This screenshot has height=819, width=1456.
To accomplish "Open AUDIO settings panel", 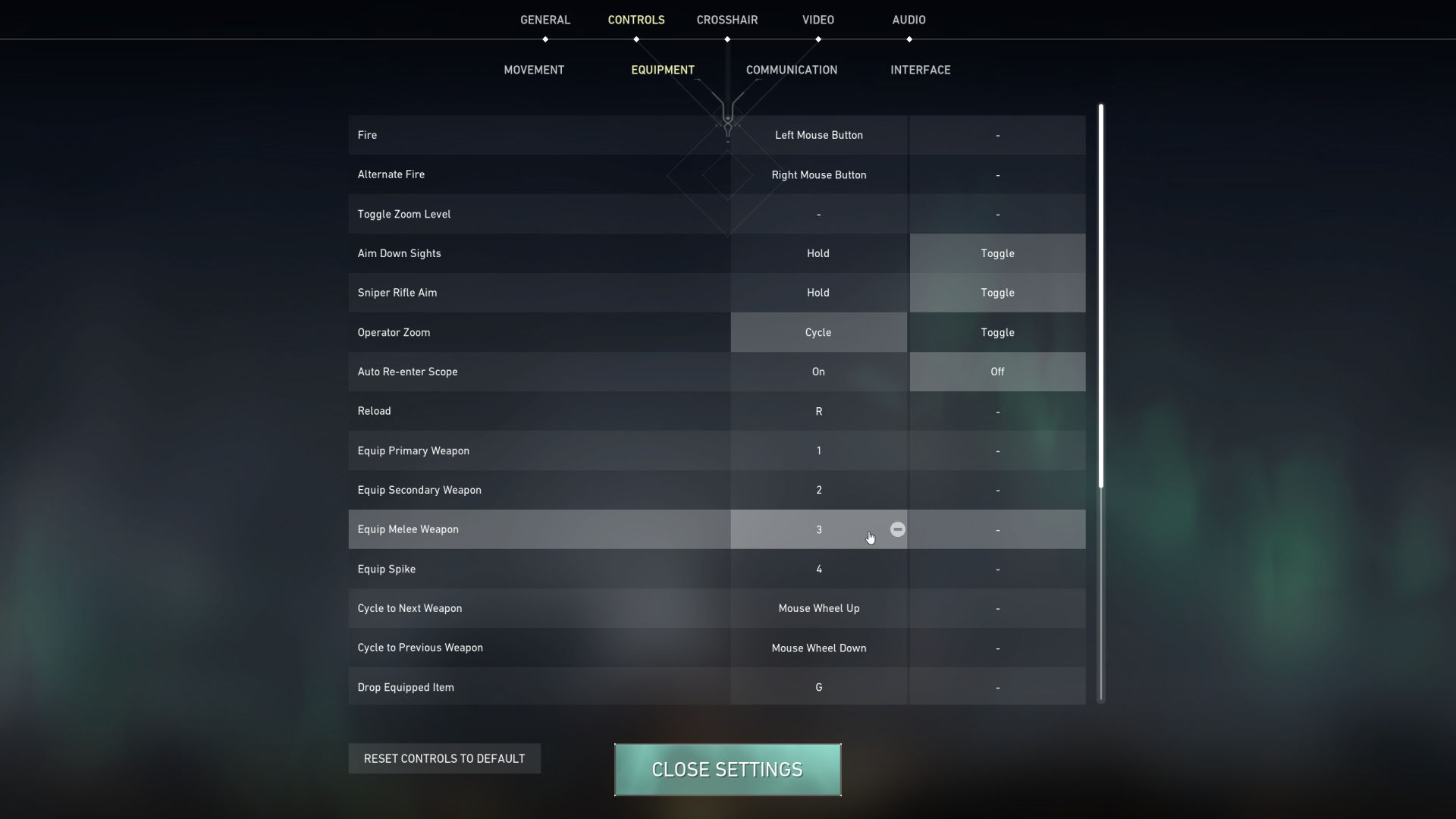I will (x=907, y=19).
